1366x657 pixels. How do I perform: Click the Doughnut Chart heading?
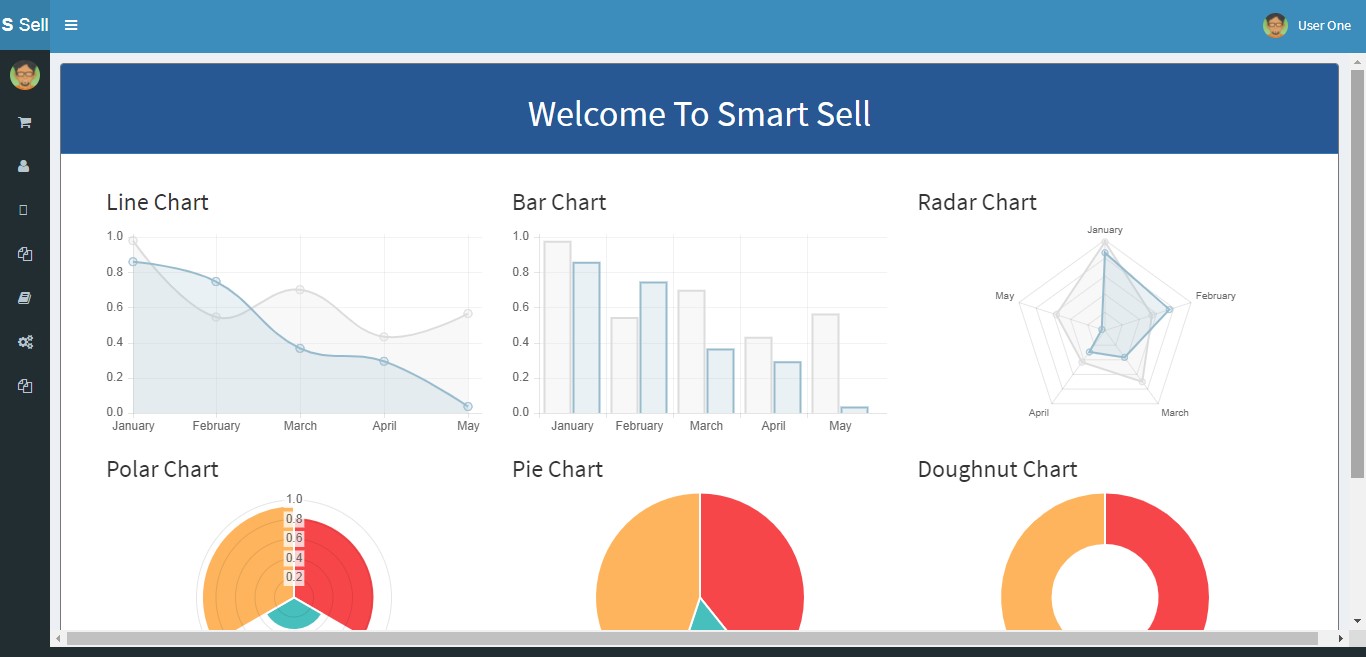tap(997, 469)
